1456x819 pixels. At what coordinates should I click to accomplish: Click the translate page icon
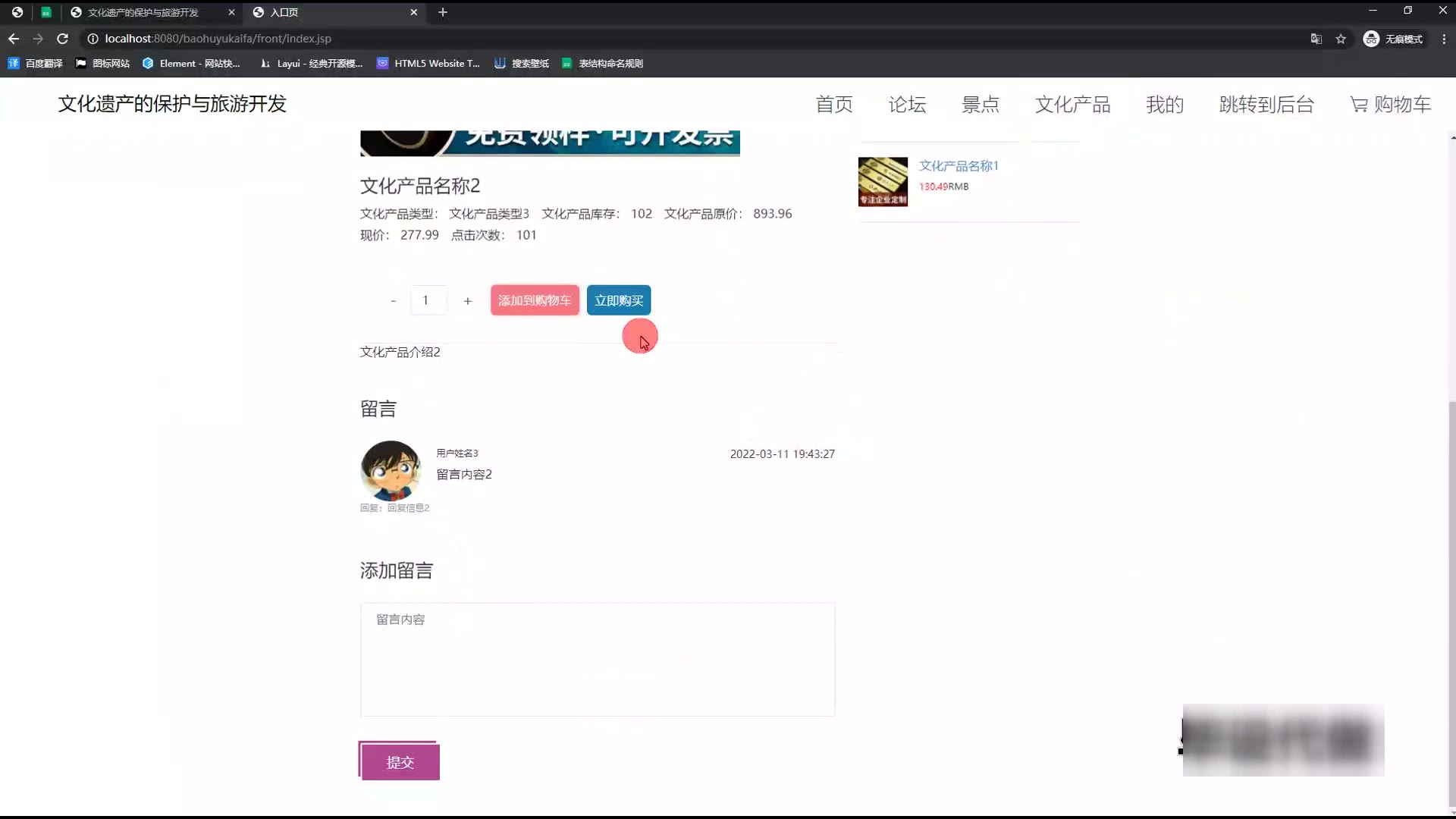(1316, 39)
